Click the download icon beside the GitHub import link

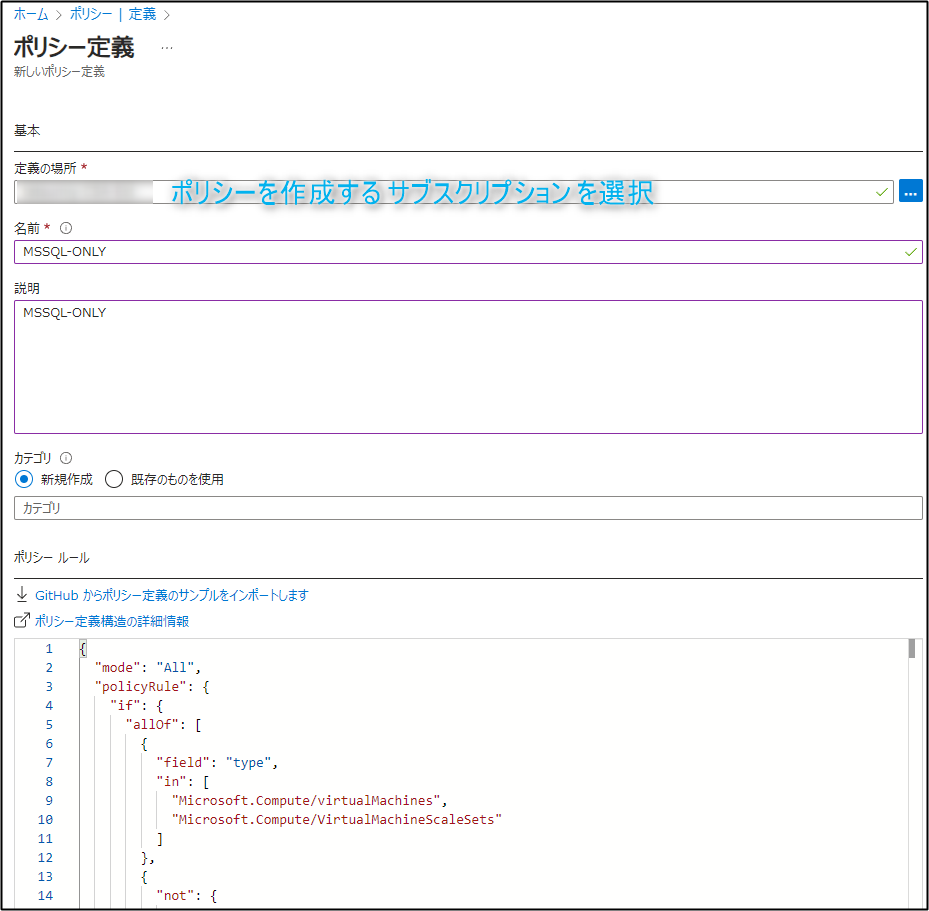22,595
